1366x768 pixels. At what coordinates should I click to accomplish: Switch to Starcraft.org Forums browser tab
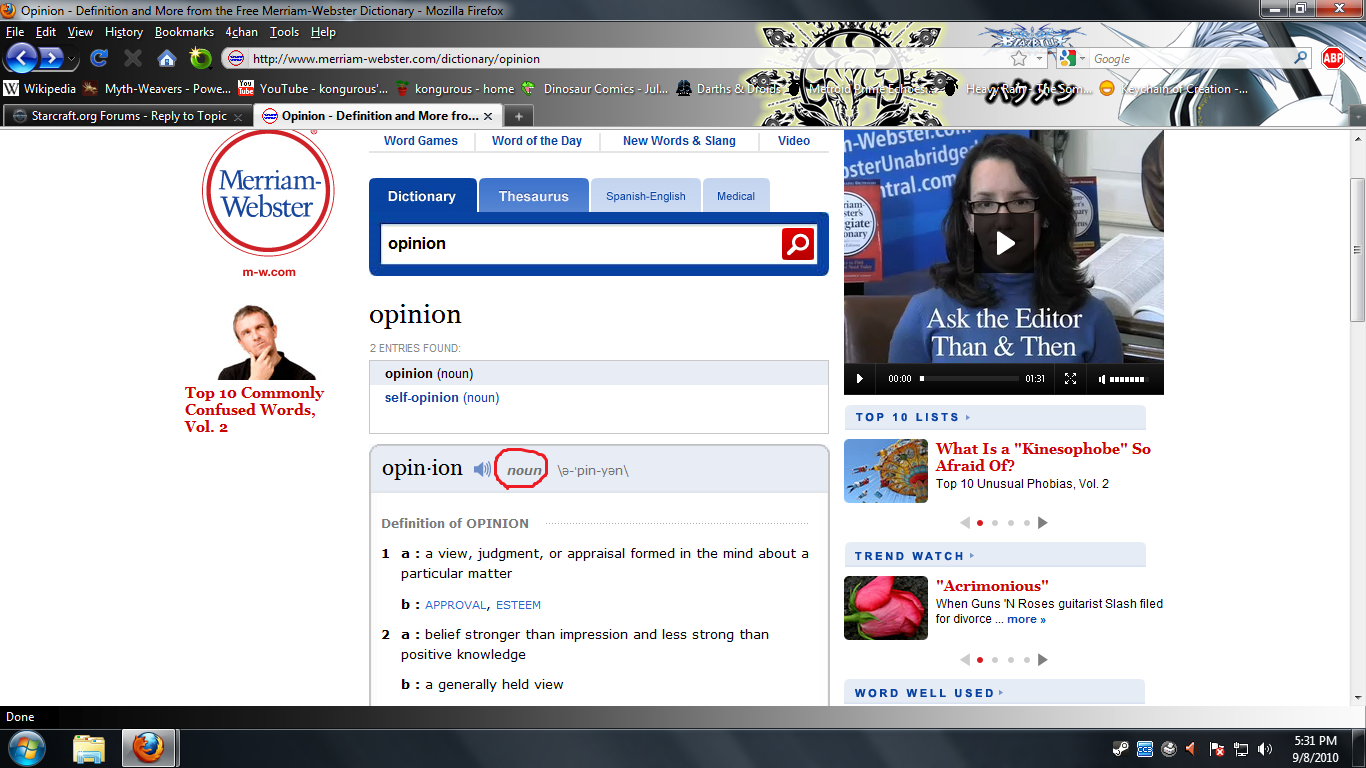point(128,116)
